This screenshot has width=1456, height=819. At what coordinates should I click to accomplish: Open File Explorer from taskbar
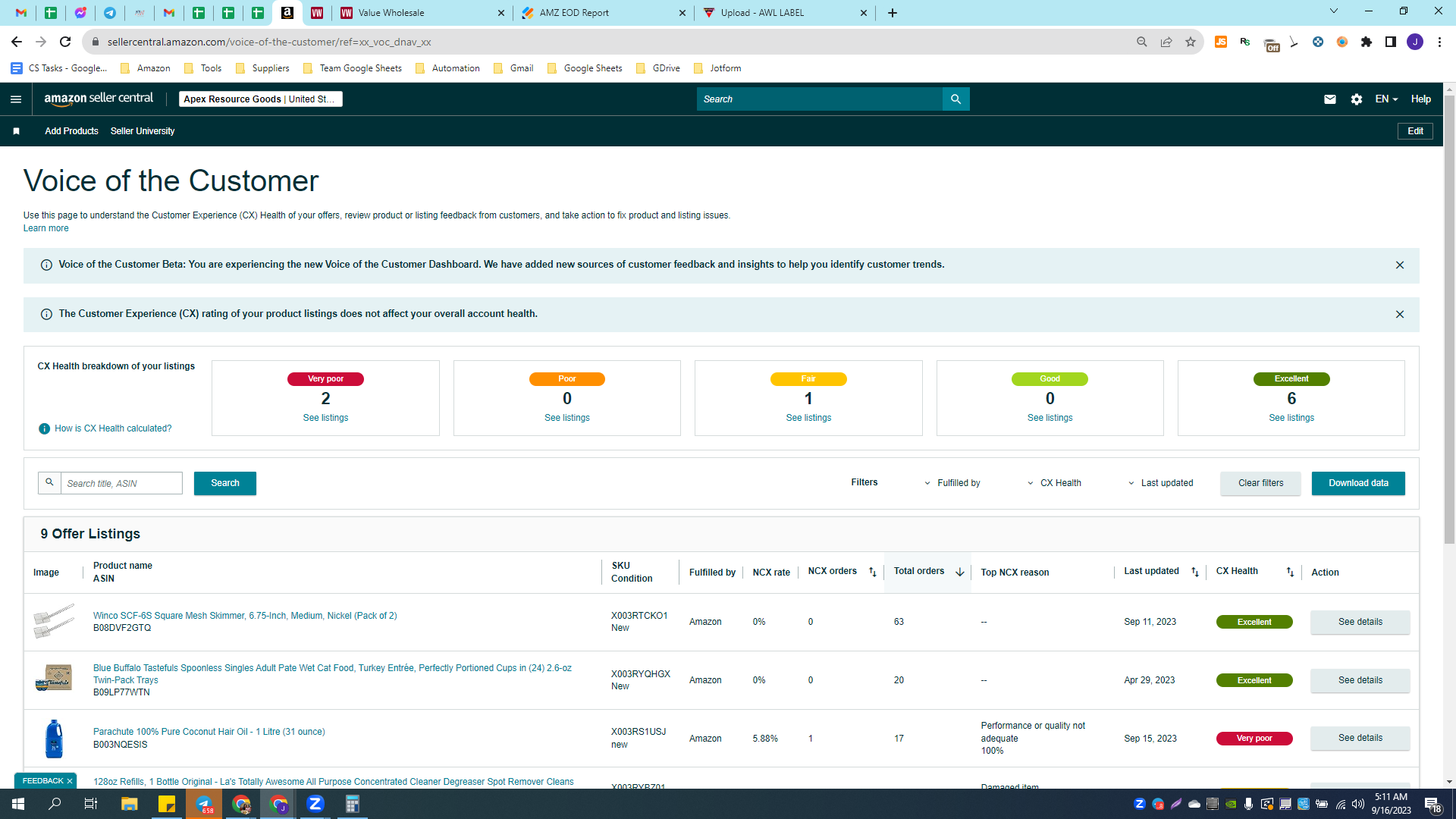click(x=130, y=804)
